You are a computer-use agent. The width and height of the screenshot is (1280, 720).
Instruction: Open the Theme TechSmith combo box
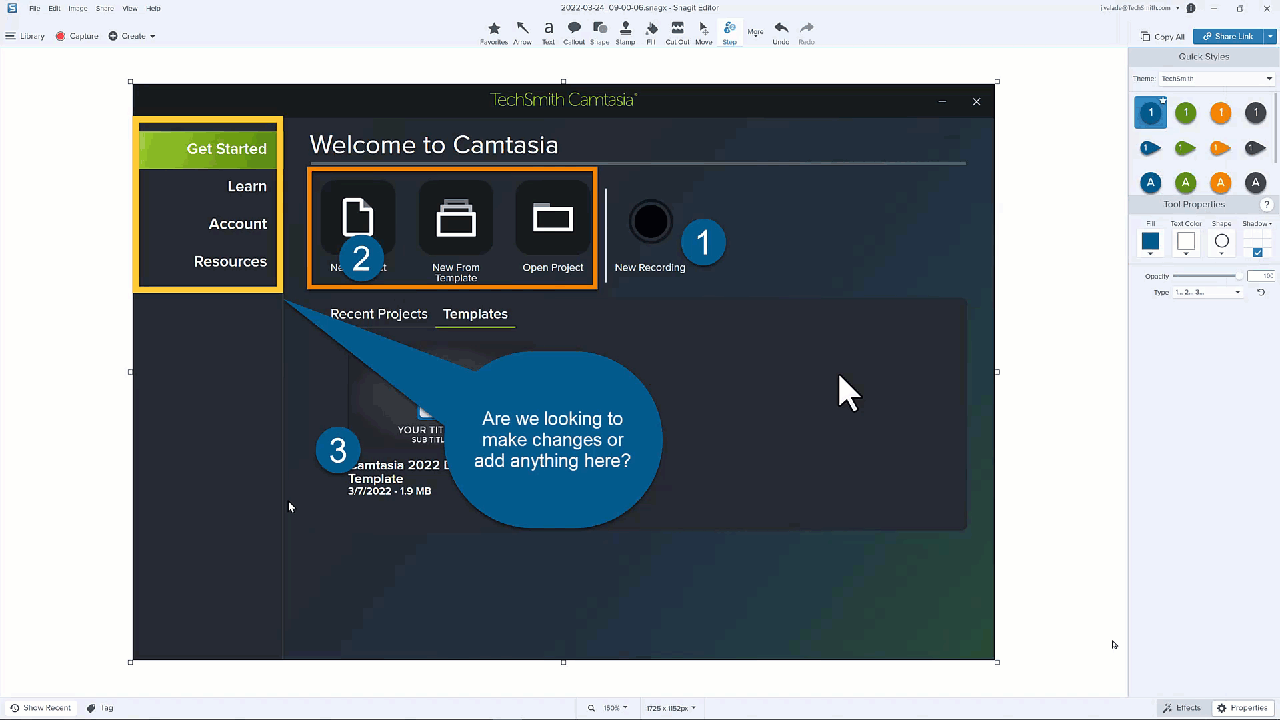[x=1216, y=78]
